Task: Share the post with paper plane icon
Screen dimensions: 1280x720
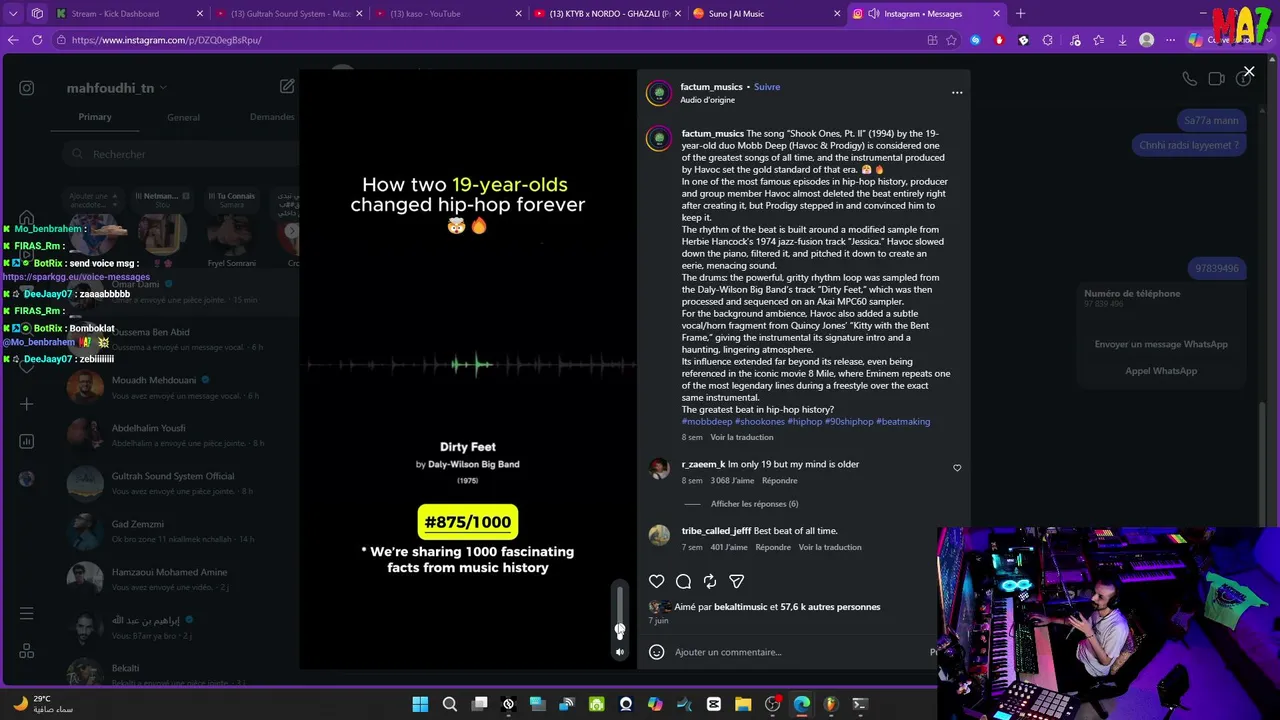Action: (737, 581)
